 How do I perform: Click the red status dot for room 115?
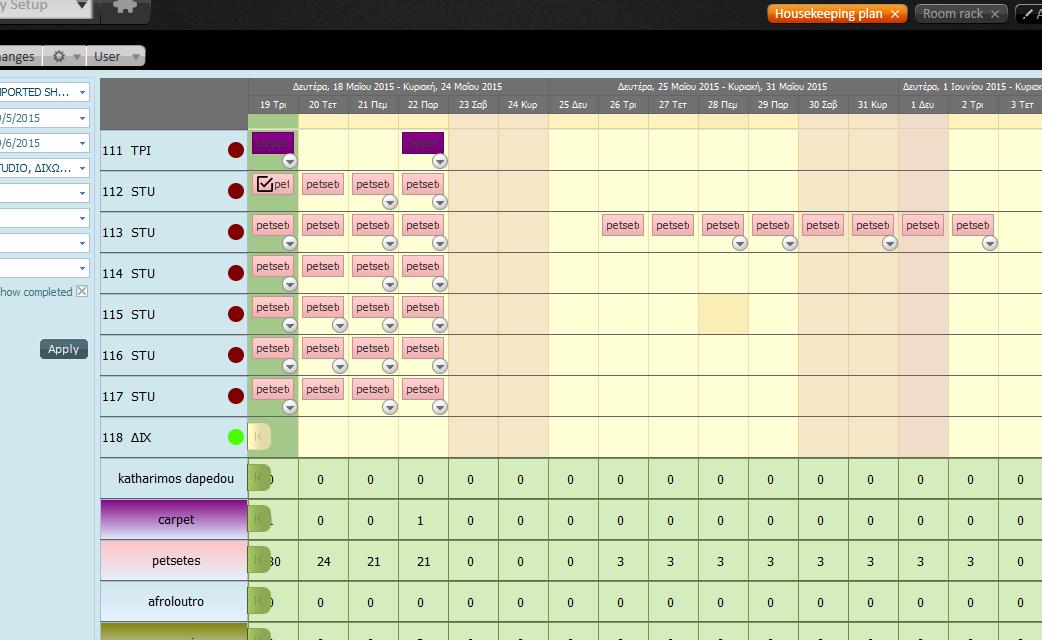pos(236,315)
